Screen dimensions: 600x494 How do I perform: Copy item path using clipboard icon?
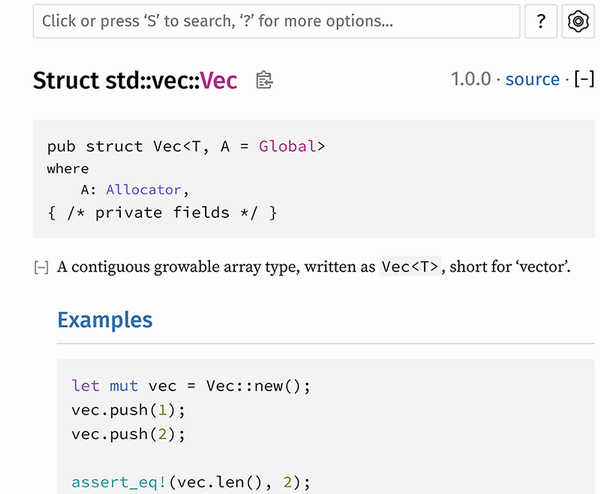coord(264,80)
